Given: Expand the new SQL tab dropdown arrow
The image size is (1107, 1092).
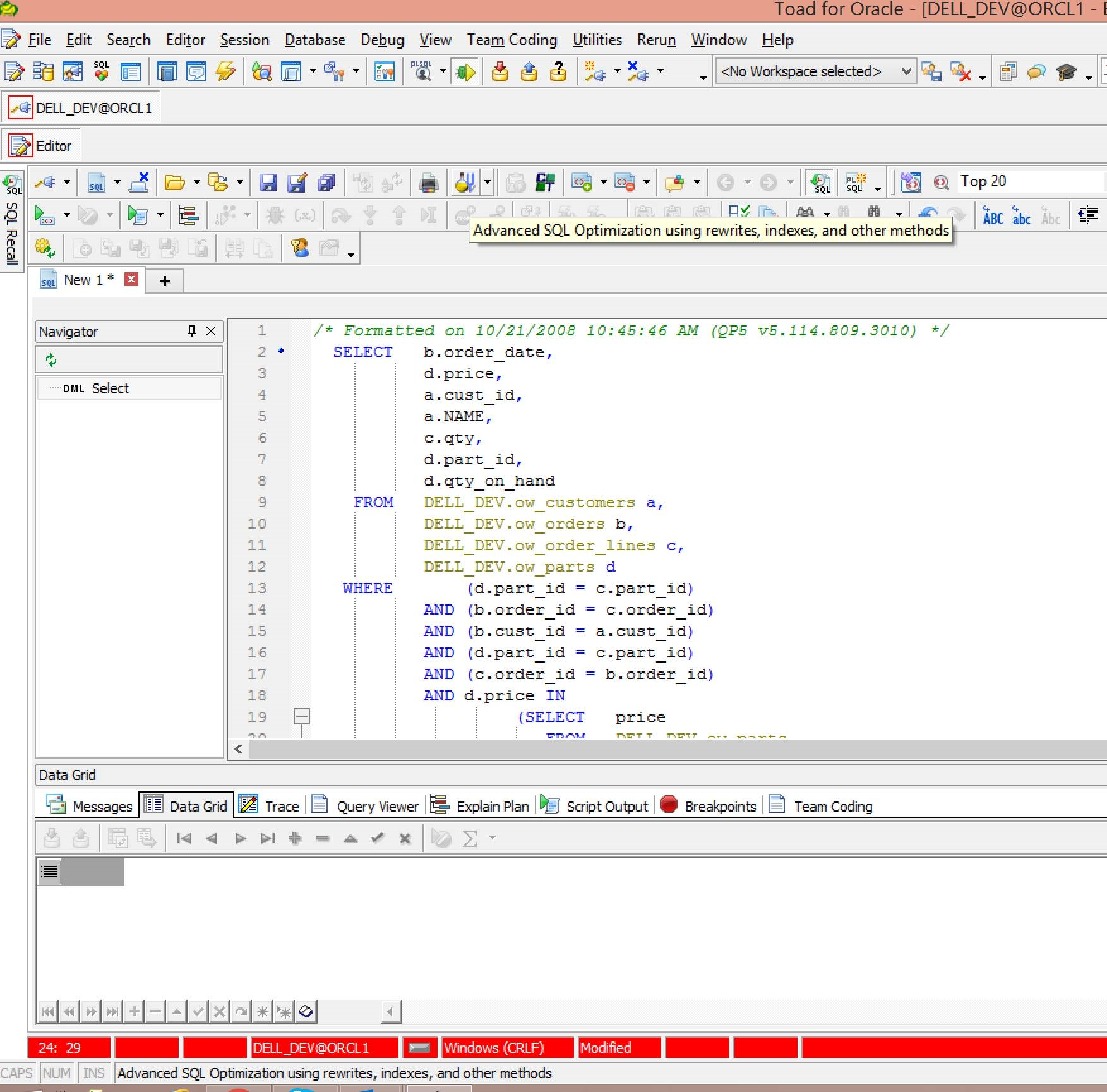Looking at the screenshot, I should [x=117, y=183].
